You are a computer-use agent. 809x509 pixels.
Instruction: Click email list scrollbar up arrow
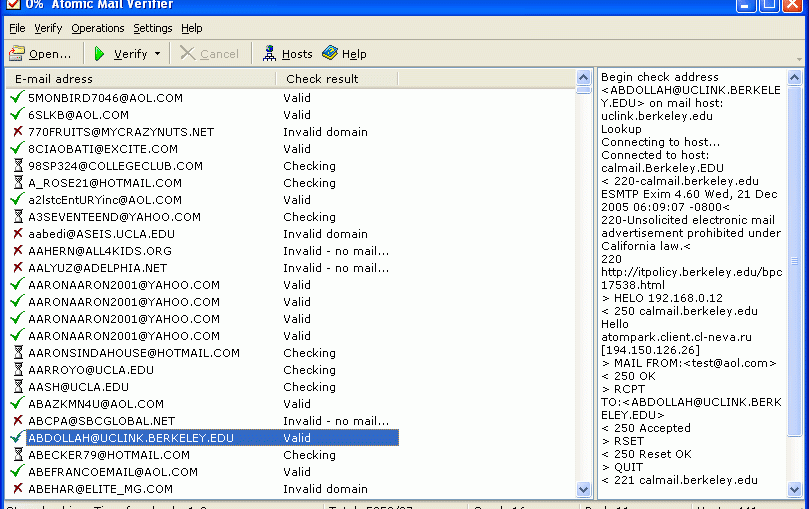click(x=583, y=78)
